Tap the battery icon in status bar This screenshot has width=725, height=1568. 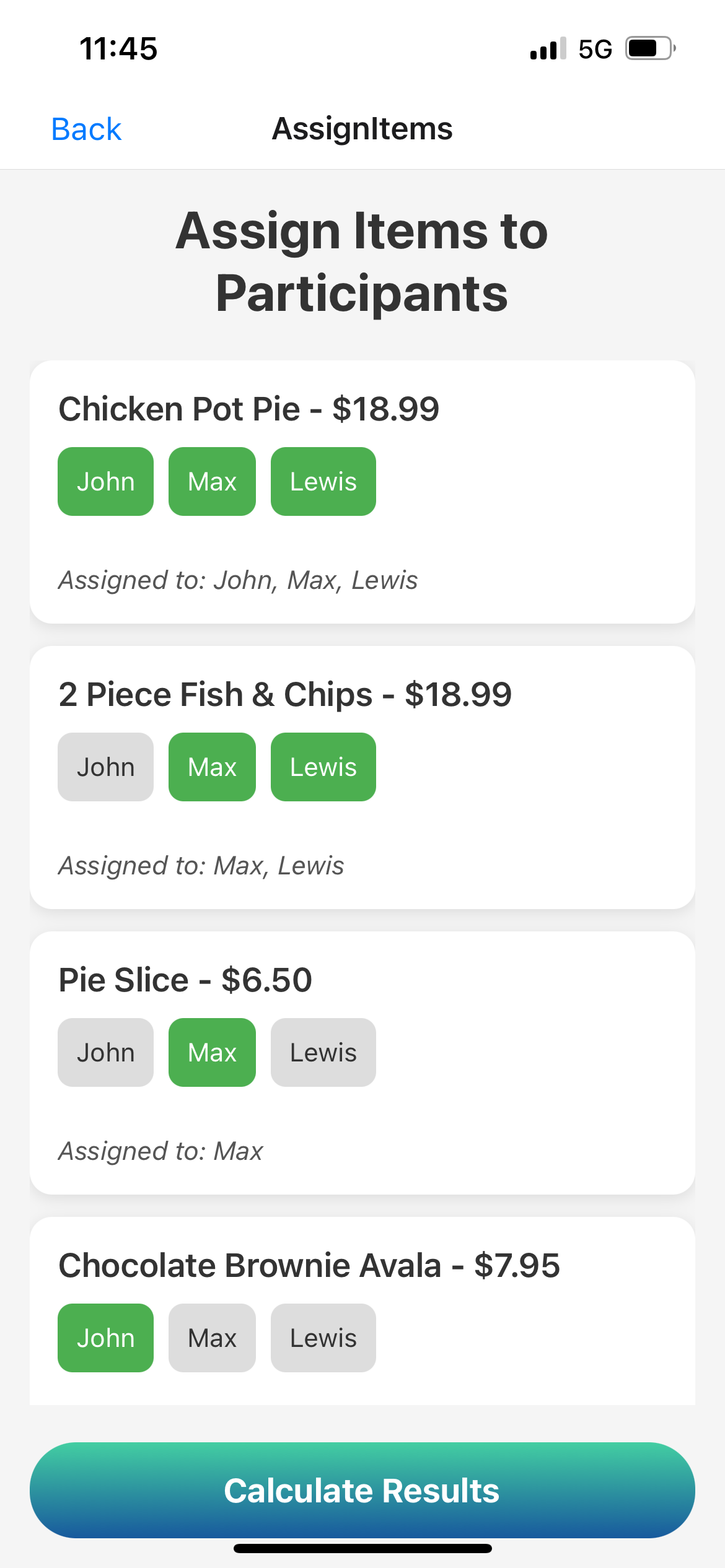[x=650, y=48]
